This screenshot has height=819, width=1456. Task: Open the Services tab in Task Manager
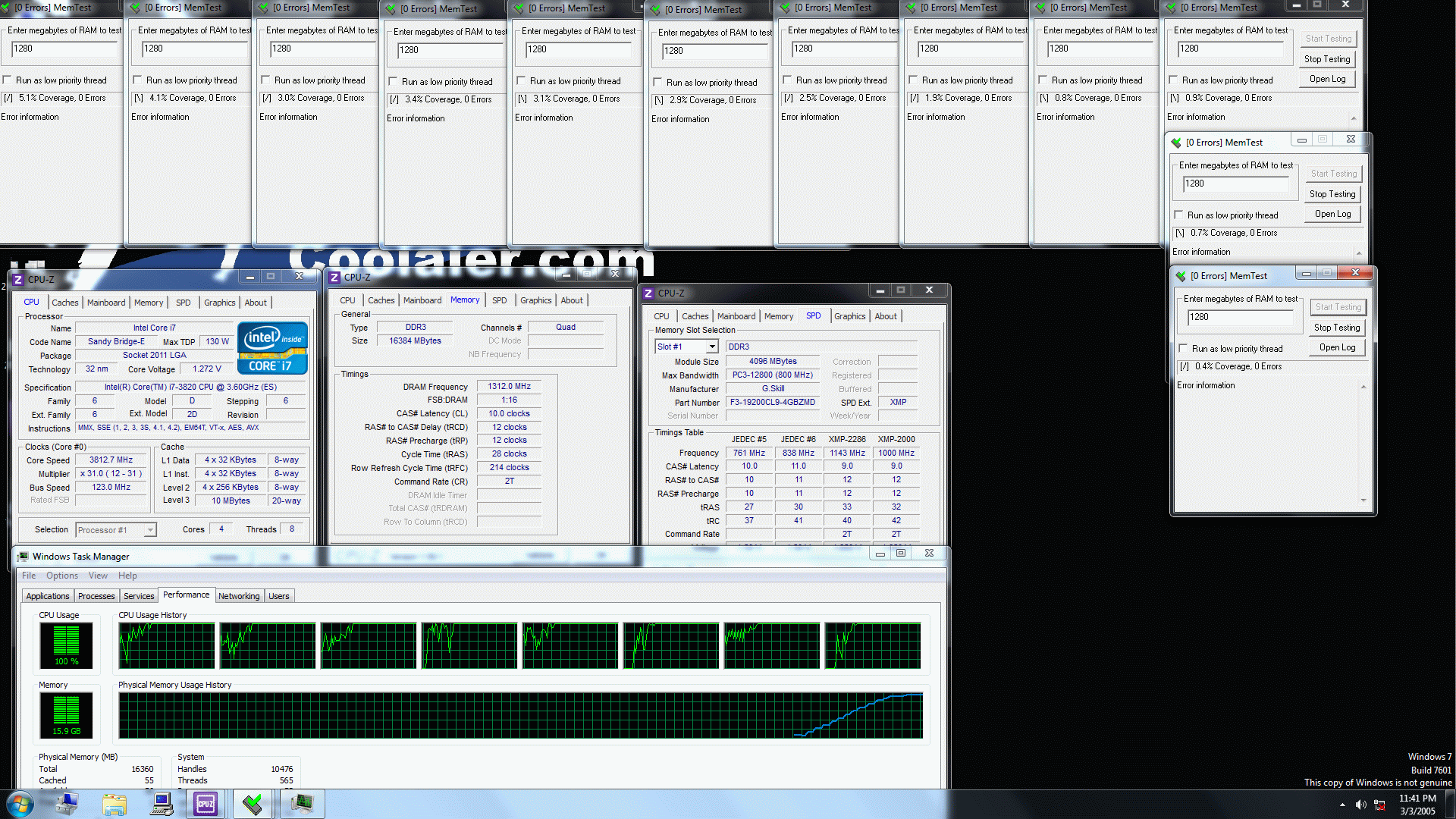point(139,596)
